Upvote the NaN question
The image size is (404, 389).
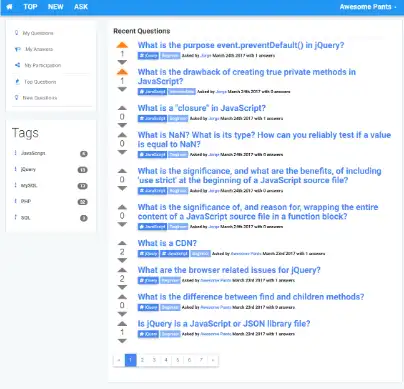click(x=122, y=135)
